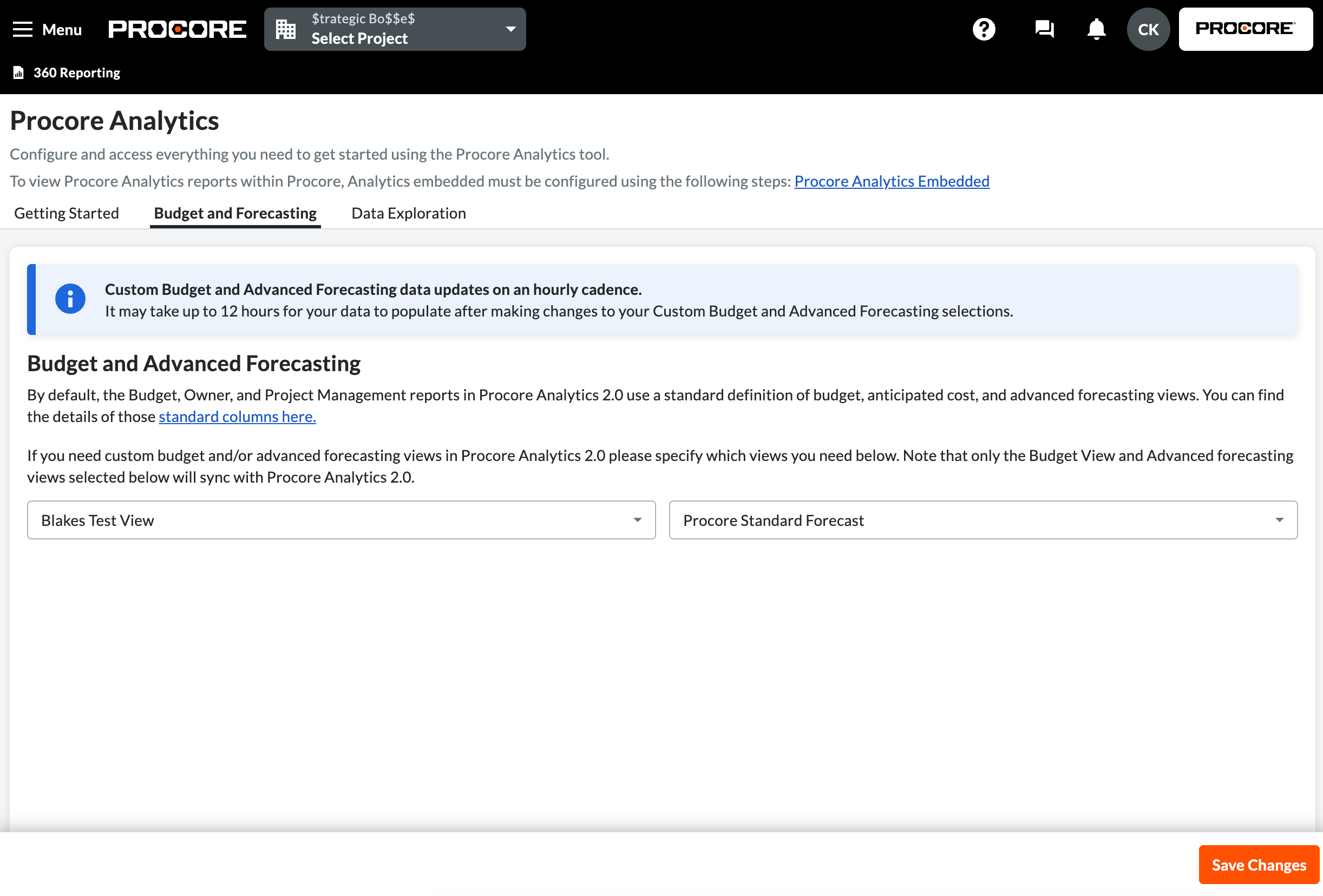Switch to the Data Exploration tab
Image resolution: width=1323 pixels, height=896 pixels.
408,213
